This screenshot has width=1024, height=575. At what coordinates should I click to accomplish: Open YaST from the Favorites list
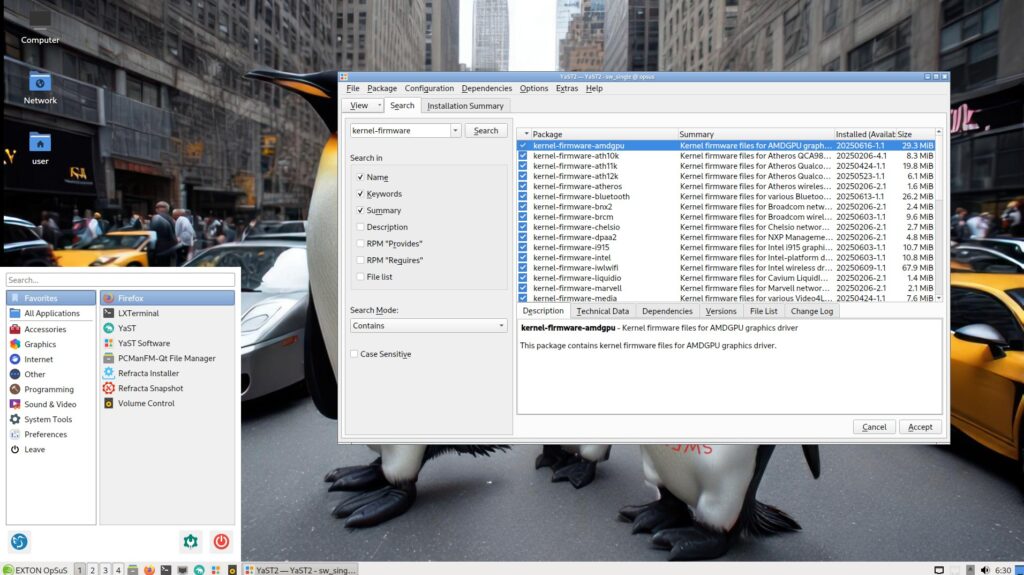coord(167,328)
